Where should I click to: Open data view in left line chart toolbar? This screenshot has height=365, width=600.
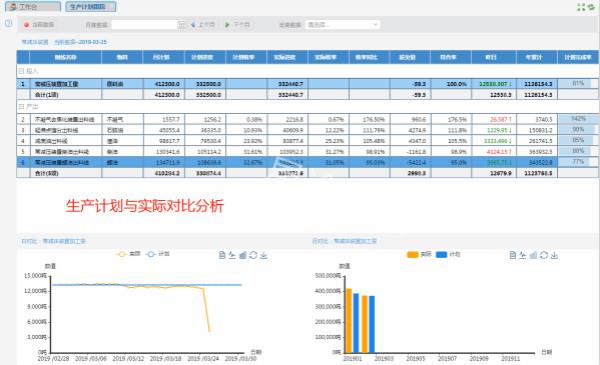click(x=222, y=255)
